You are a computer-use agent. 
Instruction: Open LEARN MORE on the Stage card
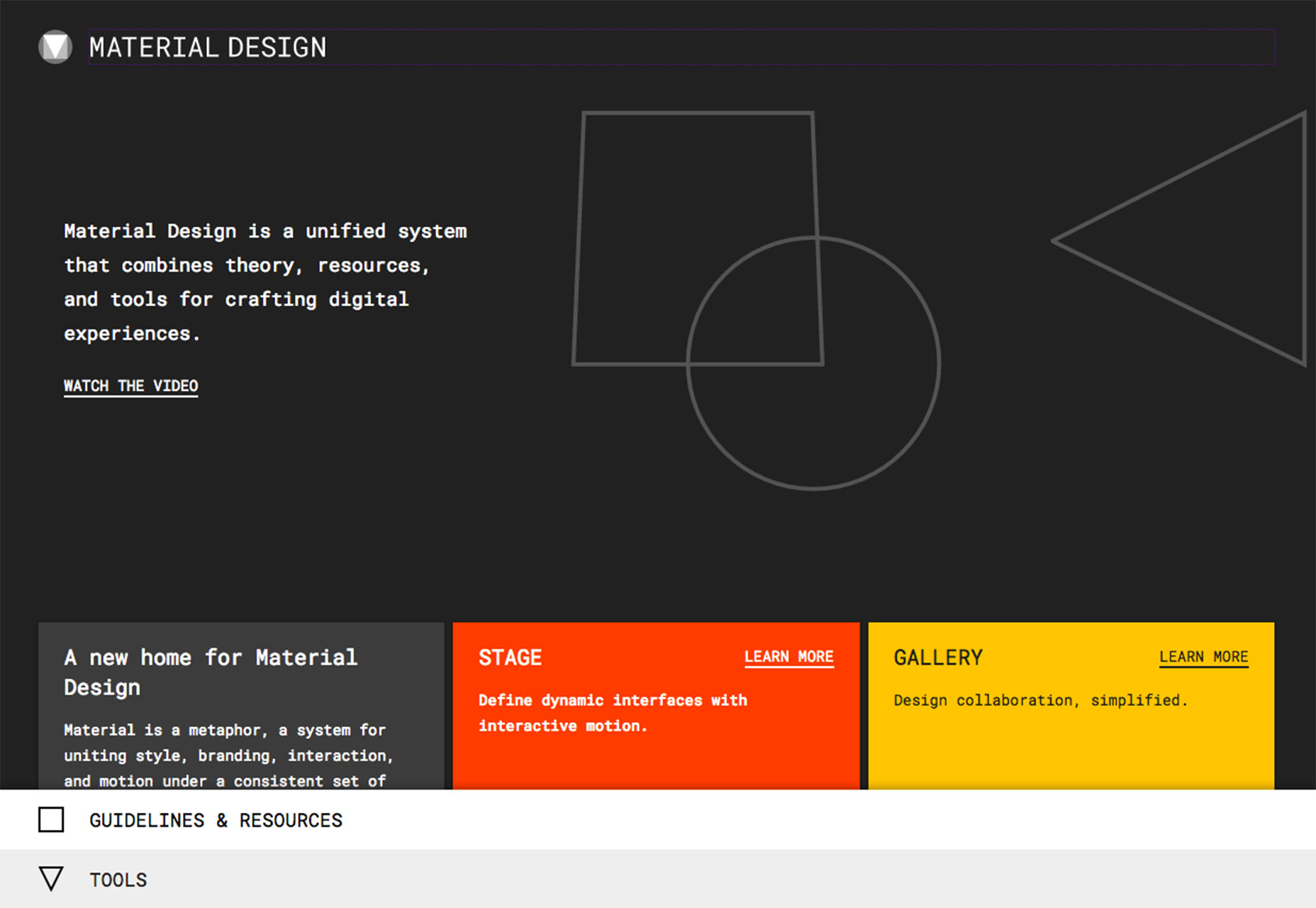(x=788, y=657)
